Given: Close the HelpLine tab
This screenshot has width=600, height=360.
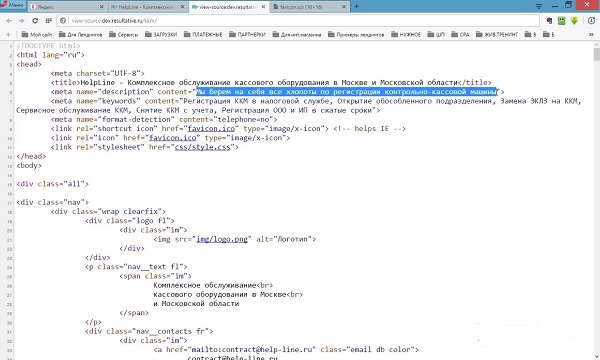Looking at the screenshot, I should tap(182, 7).
